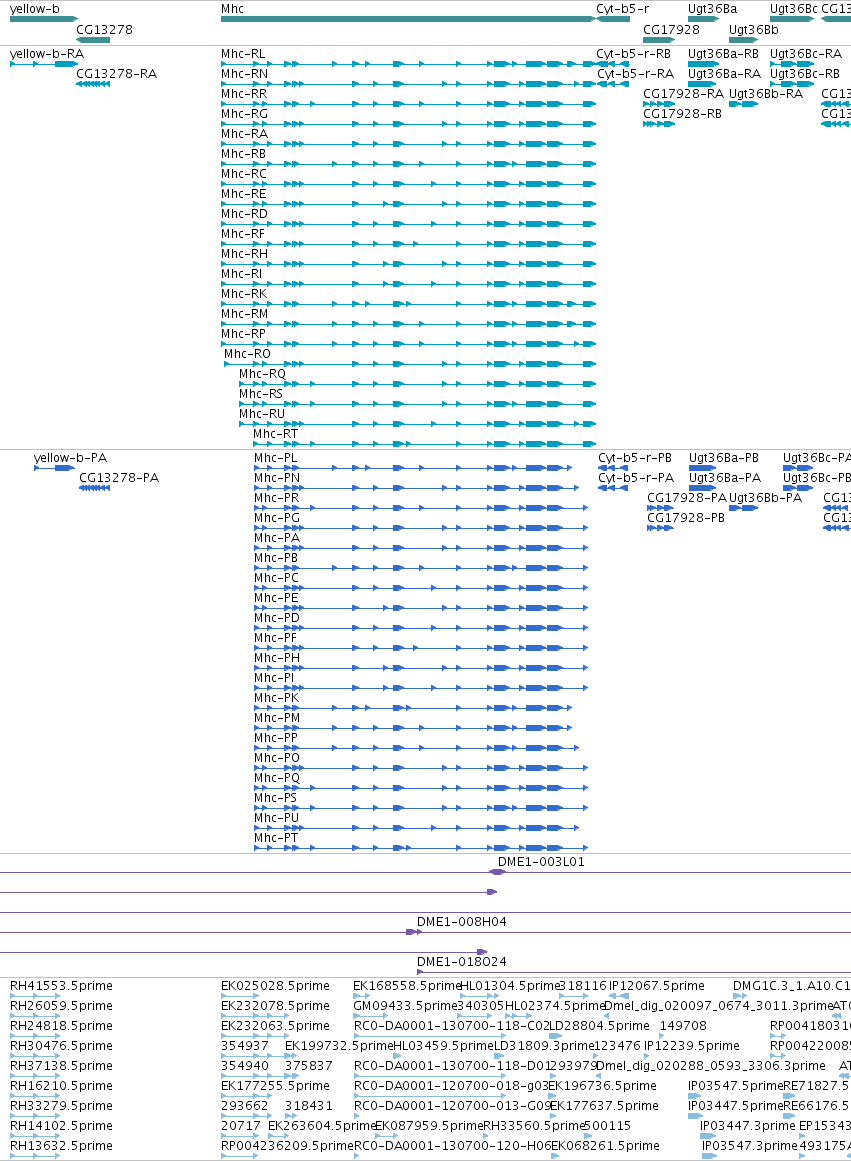
Task: Select protein Mhc-PK
Action: tap(276, 698)
